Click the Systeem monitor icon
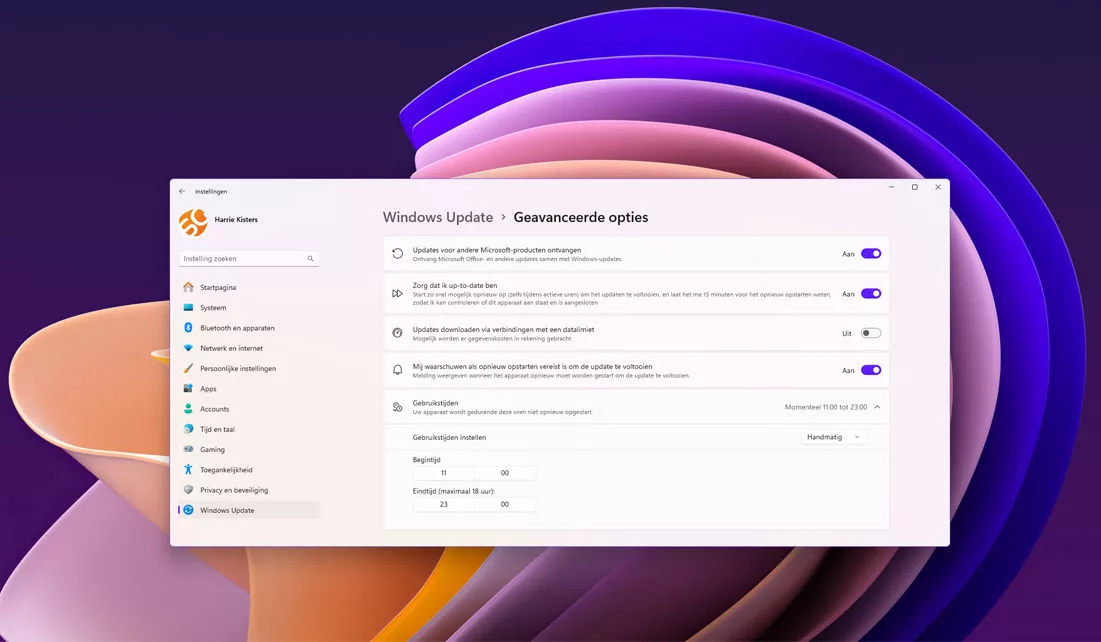 [x=188, y=308]
